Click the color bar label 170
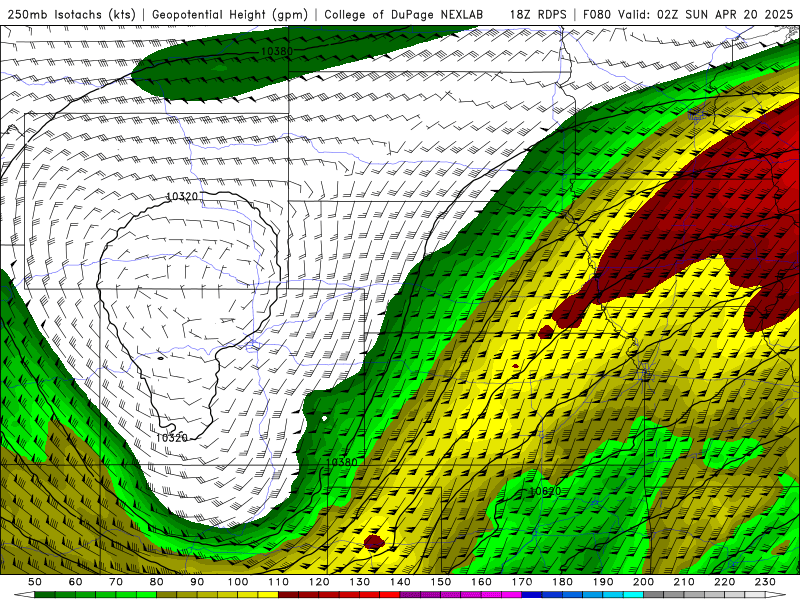This screenshot has height=600, width=800. pos(522,582)
